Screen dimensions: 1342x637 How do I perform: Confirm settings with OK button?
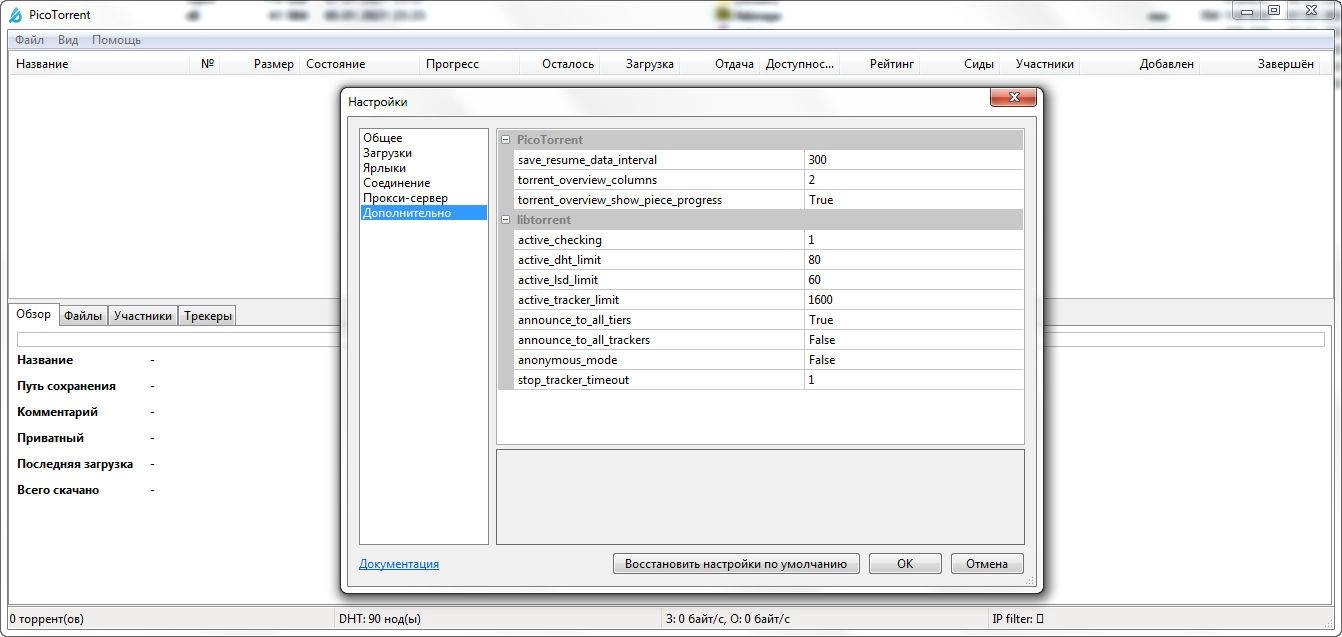pos(905,564)
